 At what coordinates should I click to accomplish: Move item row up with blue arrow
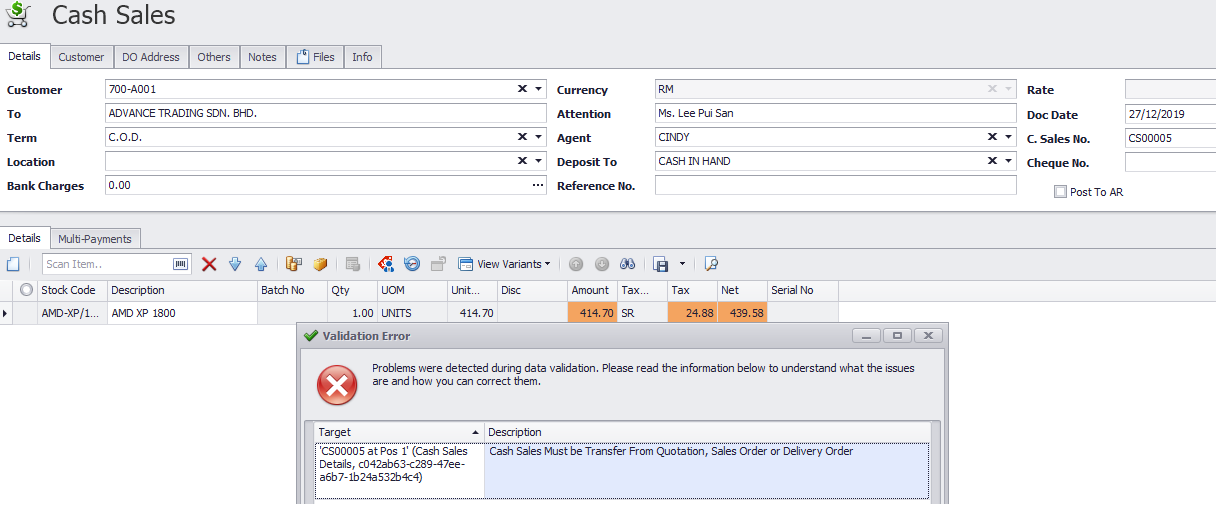pyautogui.click(x=261, y=264)
